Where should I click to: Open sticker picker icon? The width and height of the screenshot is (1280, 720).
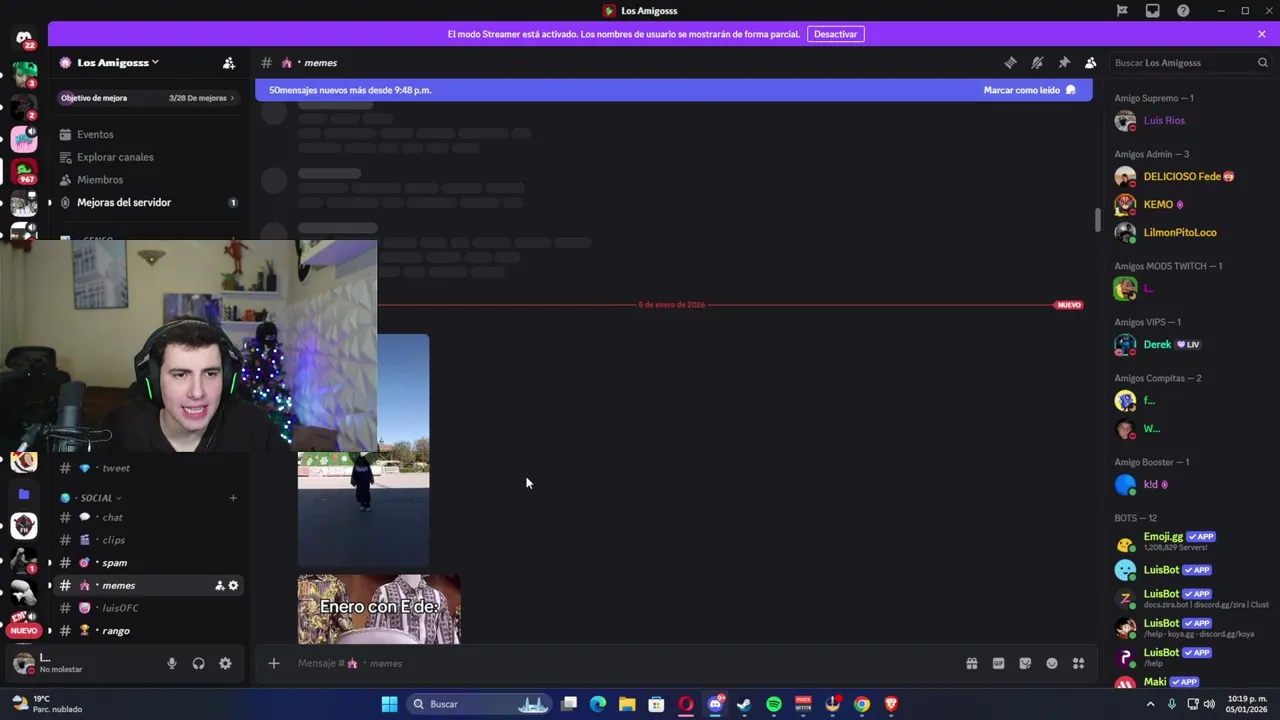[1025, 663]
